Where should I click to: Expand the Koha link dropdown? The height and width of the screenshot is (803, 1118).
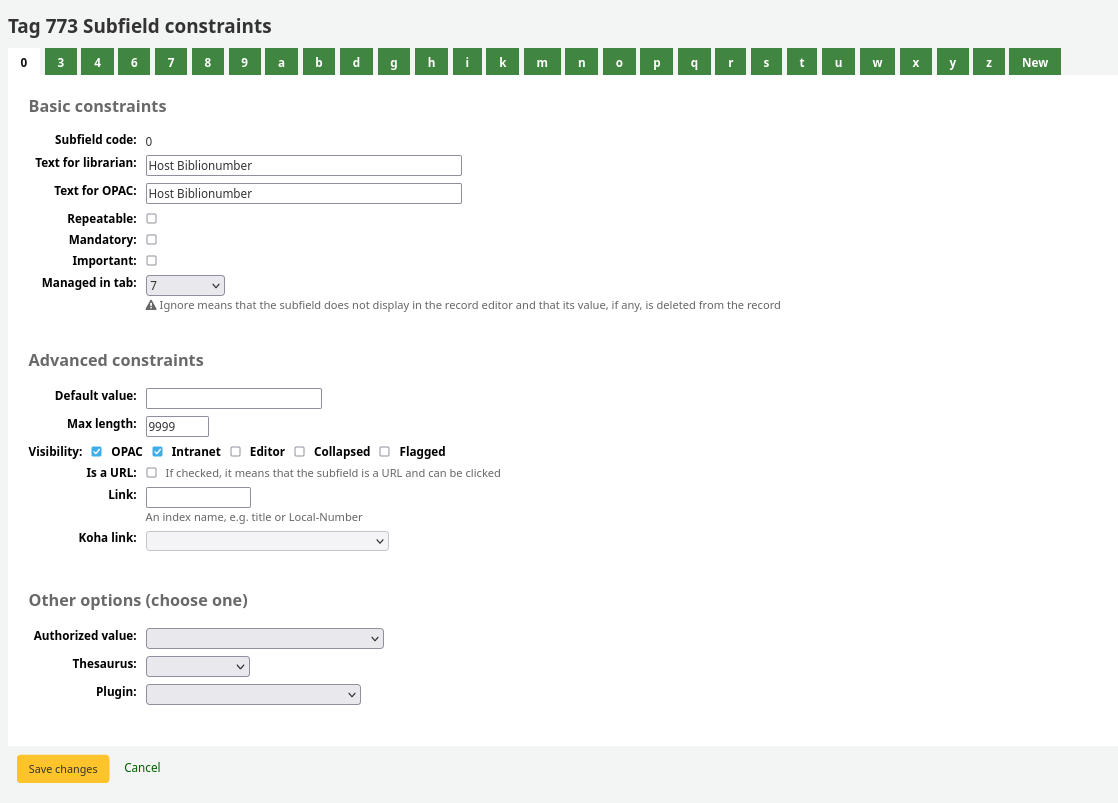(x=267, y=541)
